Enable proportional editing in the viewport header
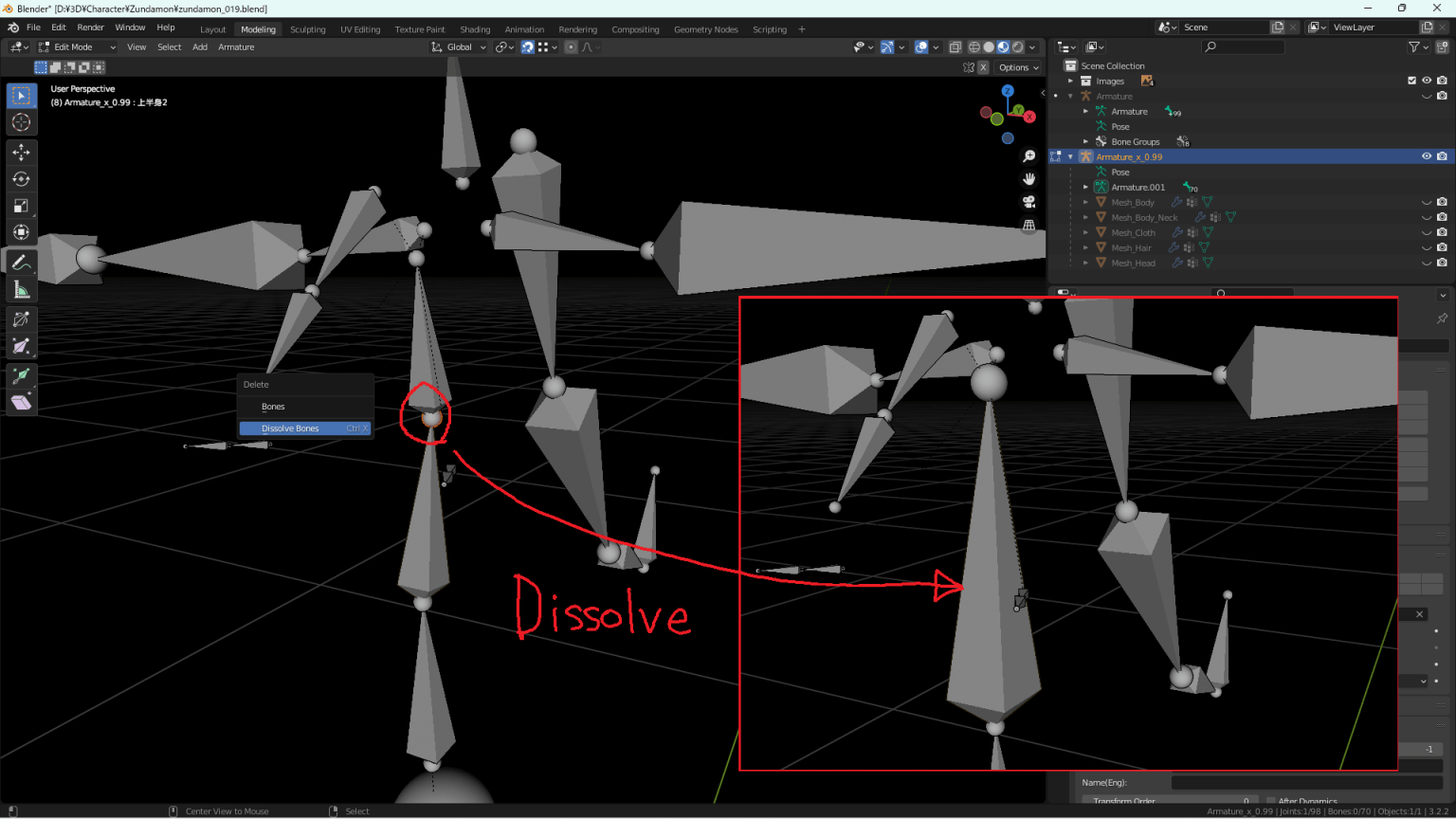1456x819 pixels. point(570,46)
